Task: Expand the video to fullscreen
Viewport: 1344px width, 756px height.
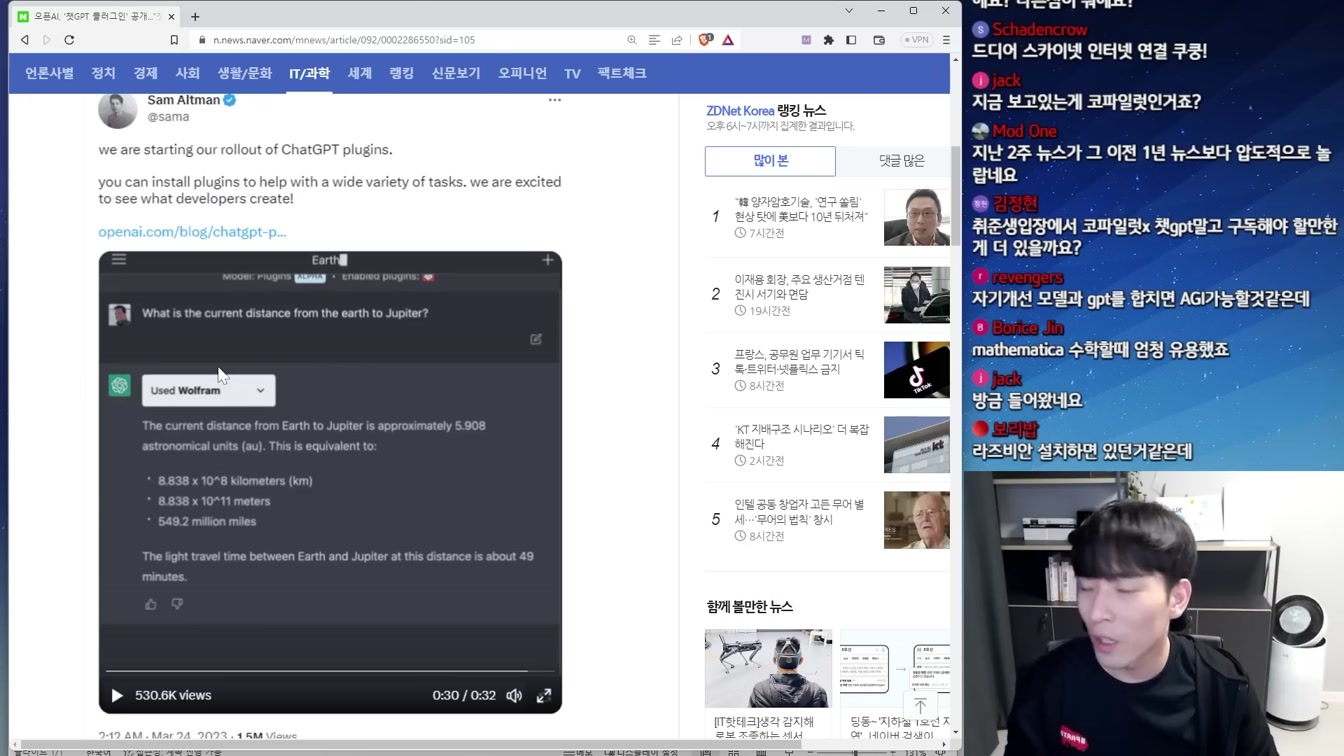Action: 544,695
